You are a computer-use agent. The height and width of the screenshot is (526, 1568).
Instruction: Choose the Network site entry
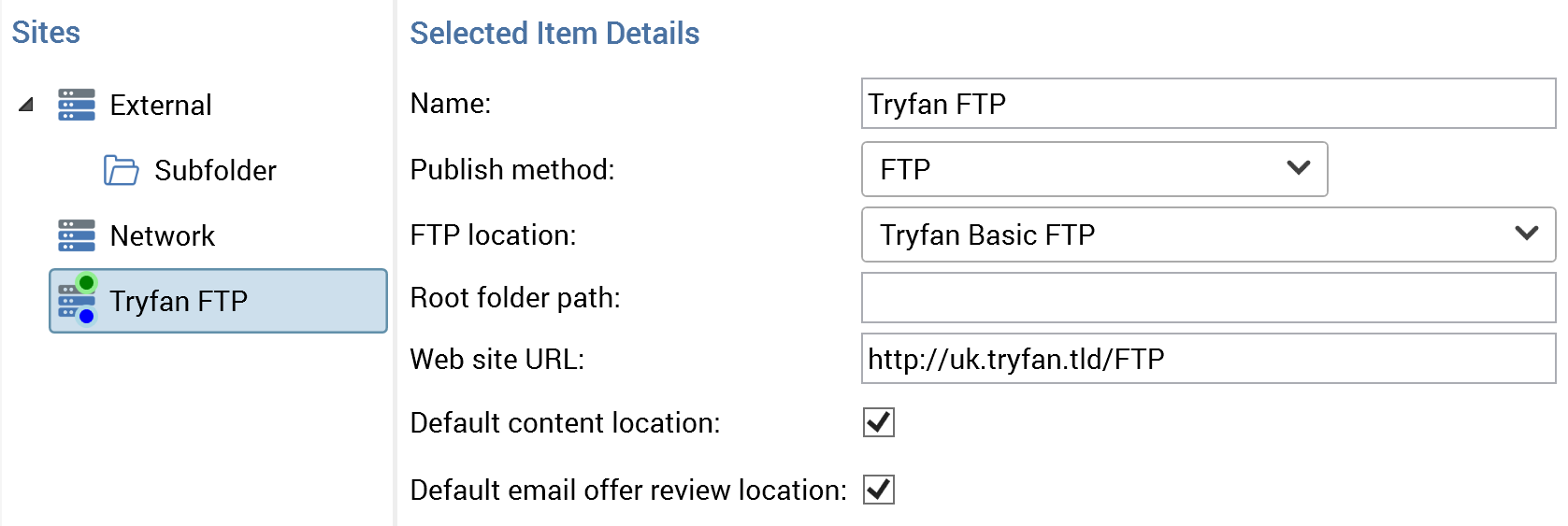163,235
